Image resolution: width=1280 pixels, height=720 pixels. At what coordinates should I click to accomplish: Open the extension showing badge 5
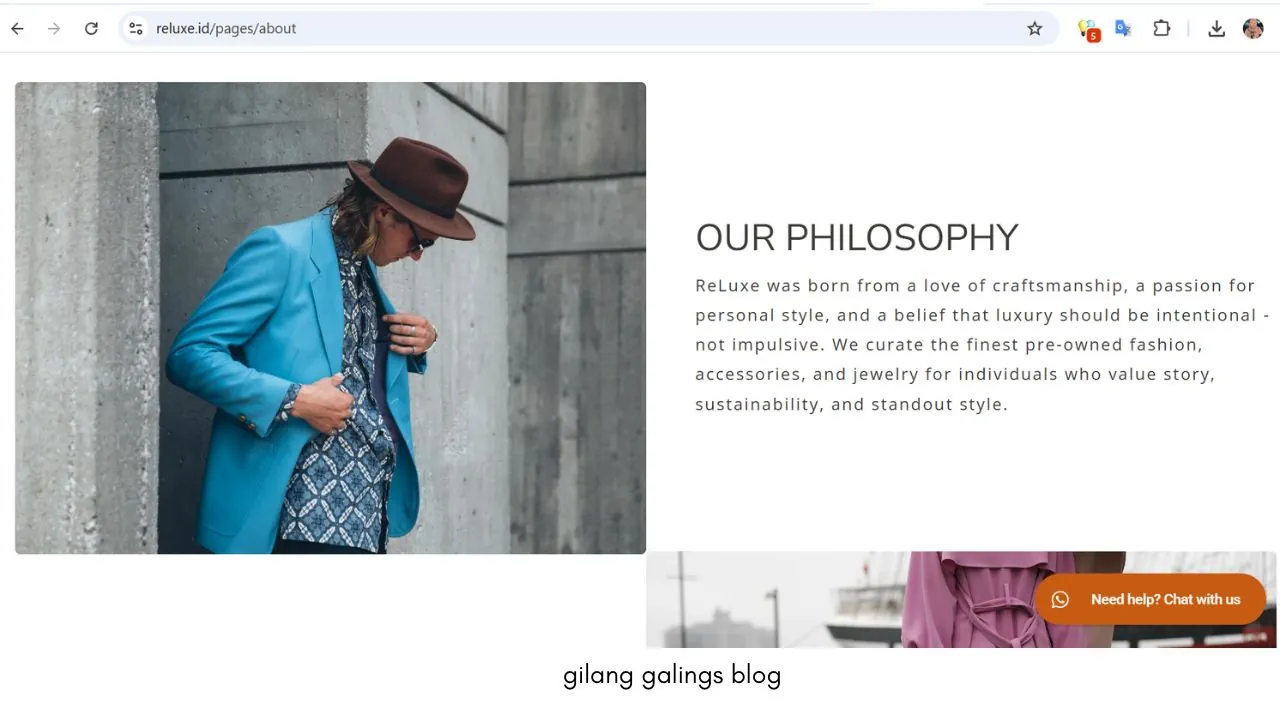pyautogui.click(x=1087, y=29)
